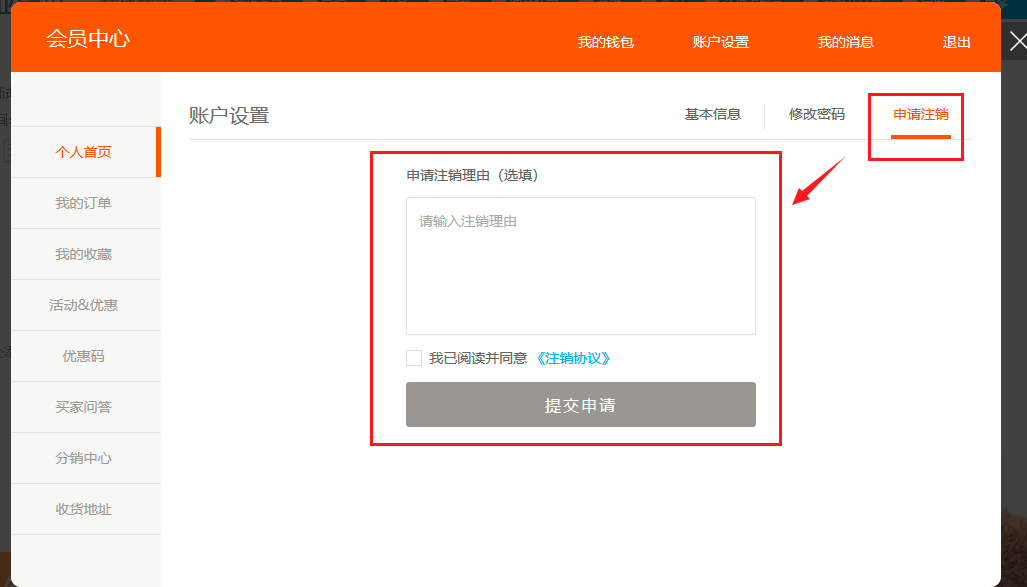Select 收货地址 in the sidebar
This screenshot has height=587, width=1027.
pos(83,509)
